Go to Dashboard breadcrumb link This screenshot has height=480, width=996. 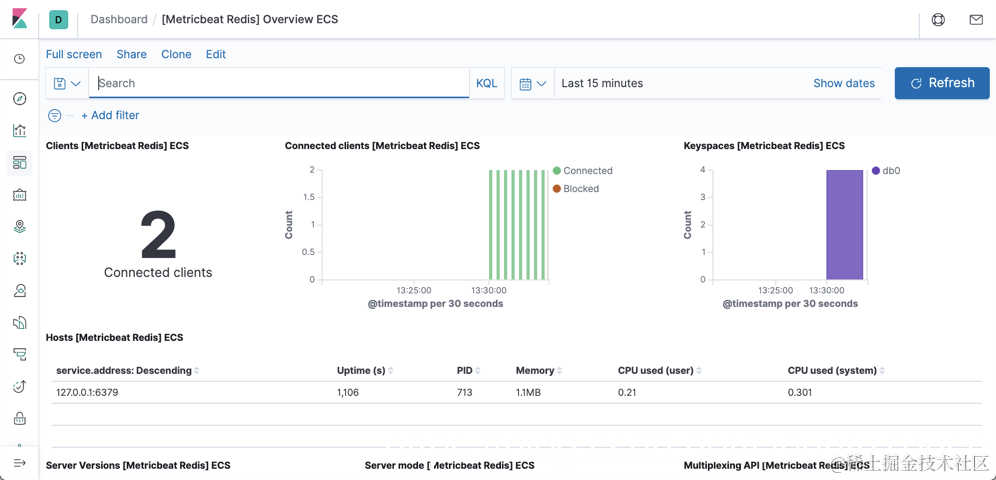(119, 19)
